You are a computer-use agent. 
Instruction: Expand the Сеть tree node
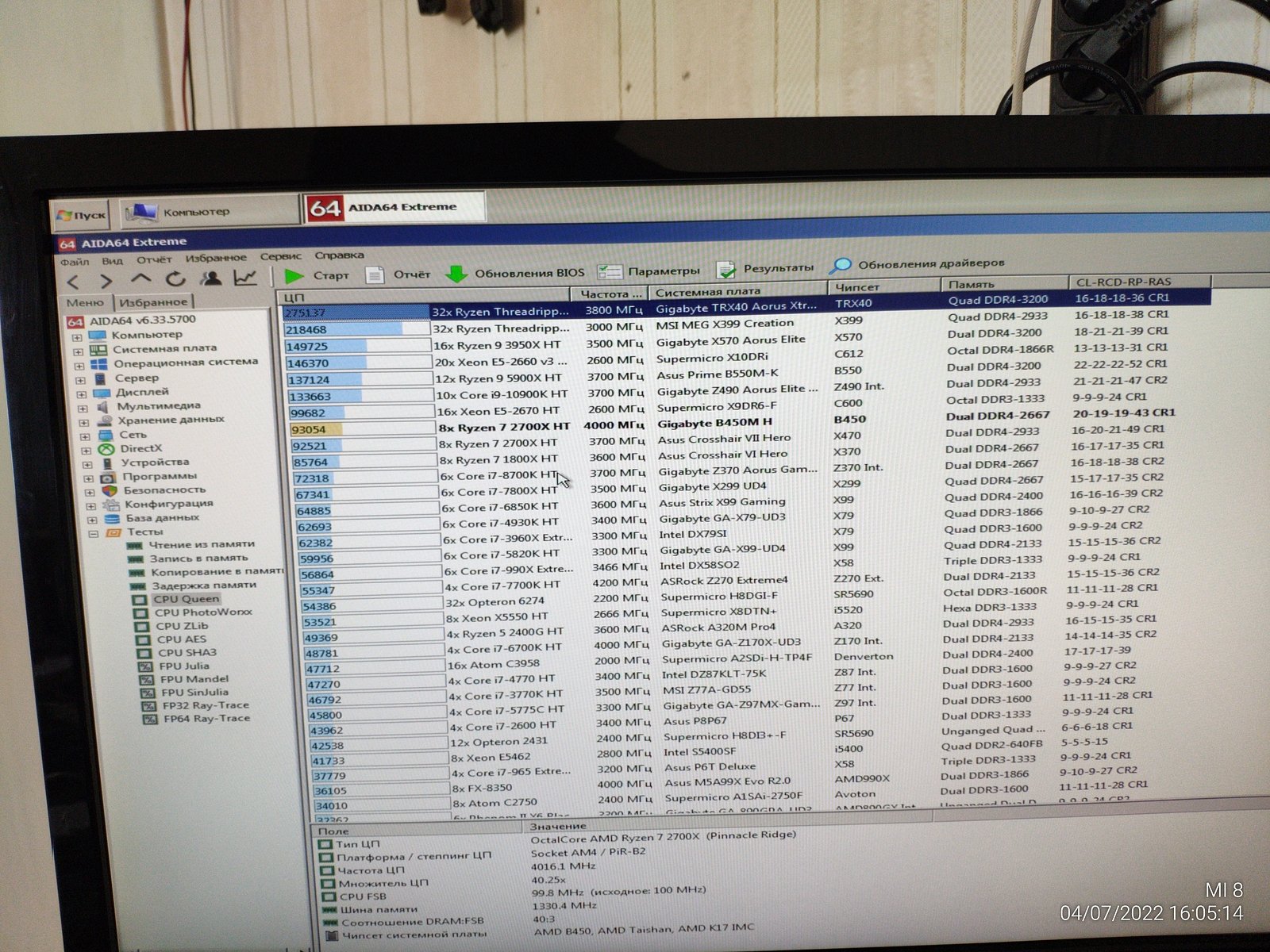86,437
